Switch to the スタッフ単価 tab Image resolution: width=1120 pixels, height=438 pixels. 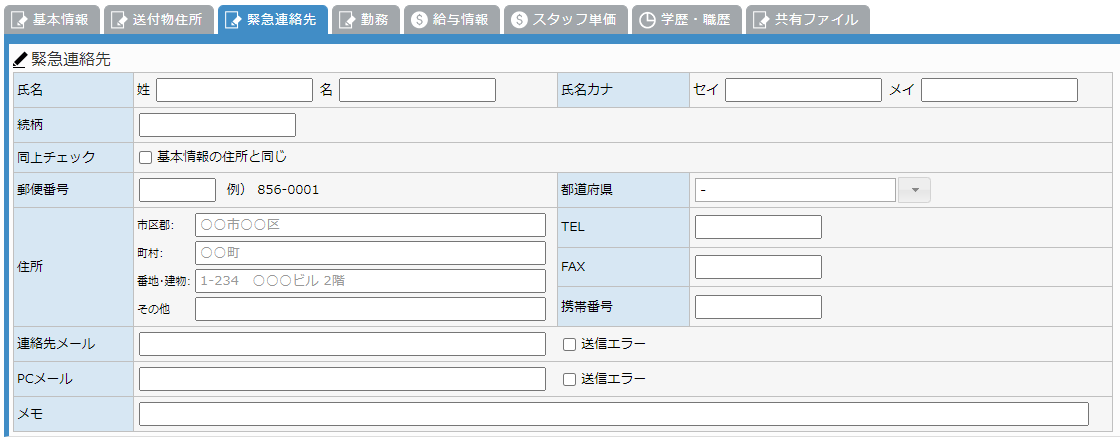tap(565, 20)
